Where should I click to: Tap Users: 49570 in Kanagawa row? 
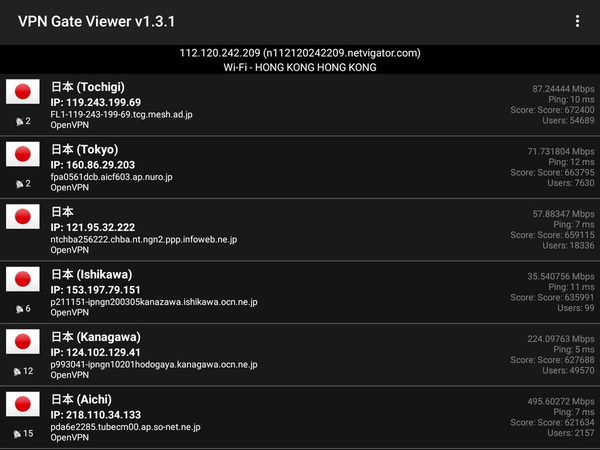(x=568, y=370)
